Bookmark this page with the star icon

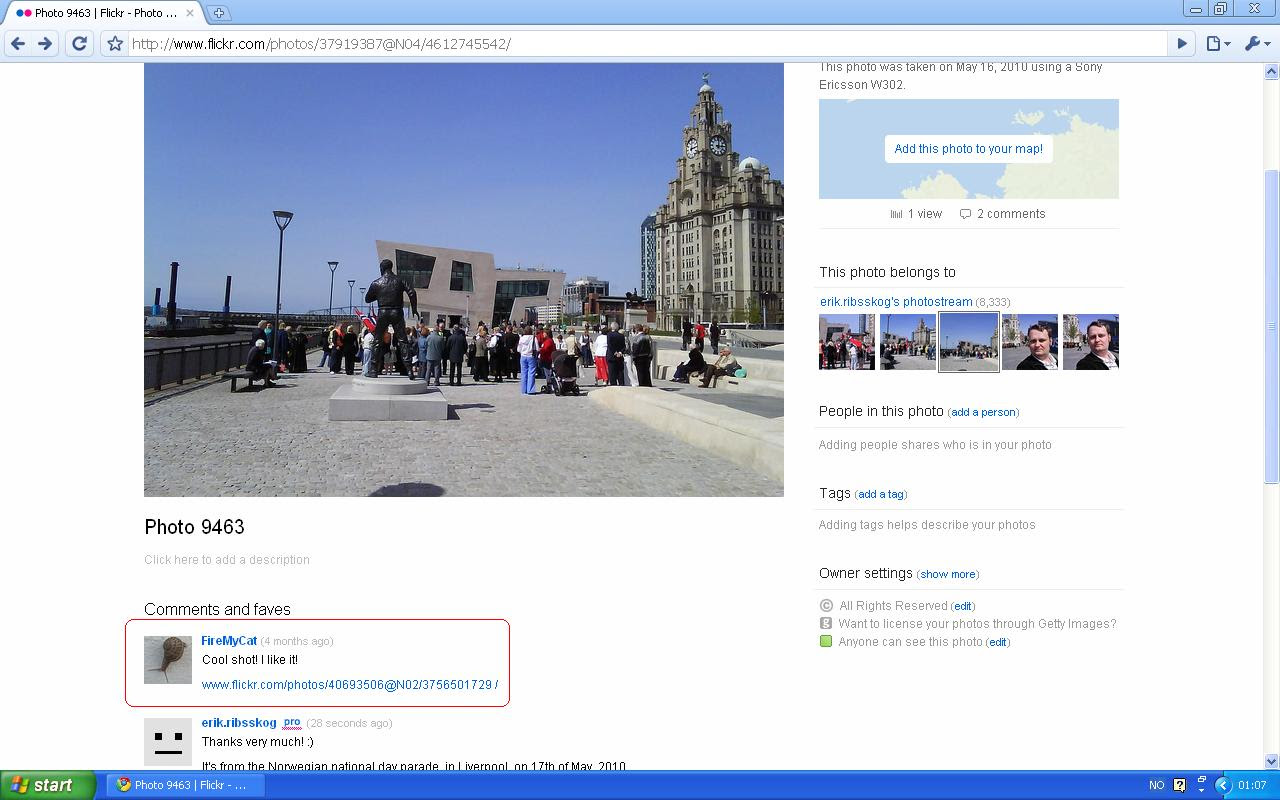tap(115, 43)
